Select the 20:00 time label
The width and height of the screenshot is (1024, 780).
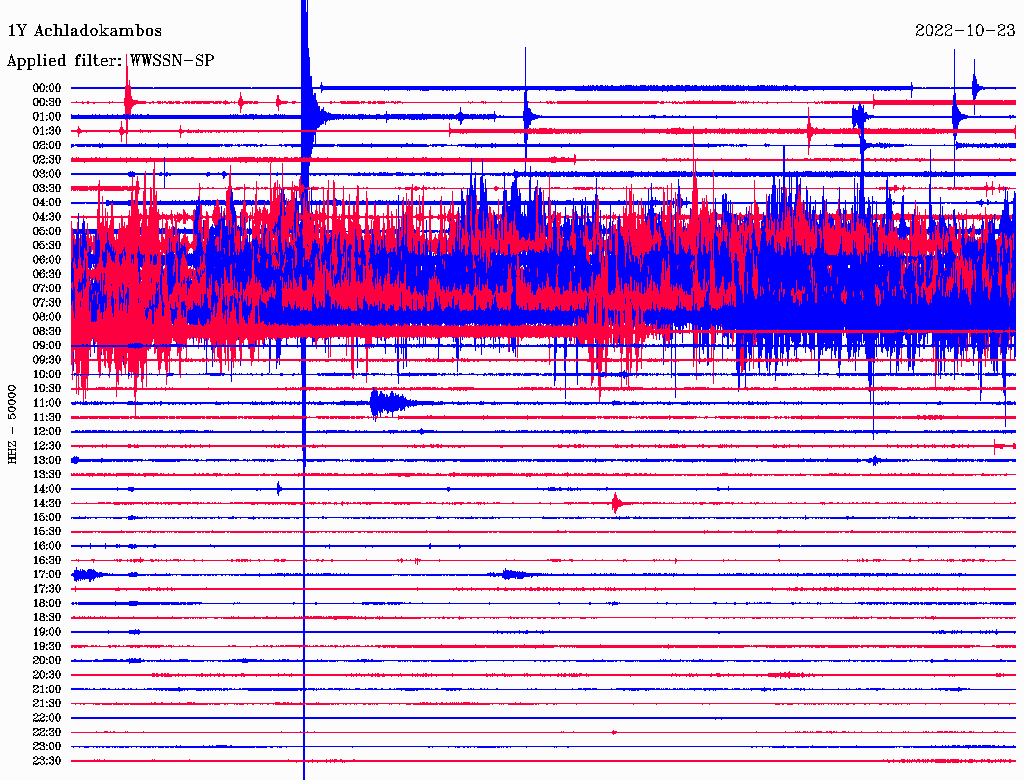[47, 660]
